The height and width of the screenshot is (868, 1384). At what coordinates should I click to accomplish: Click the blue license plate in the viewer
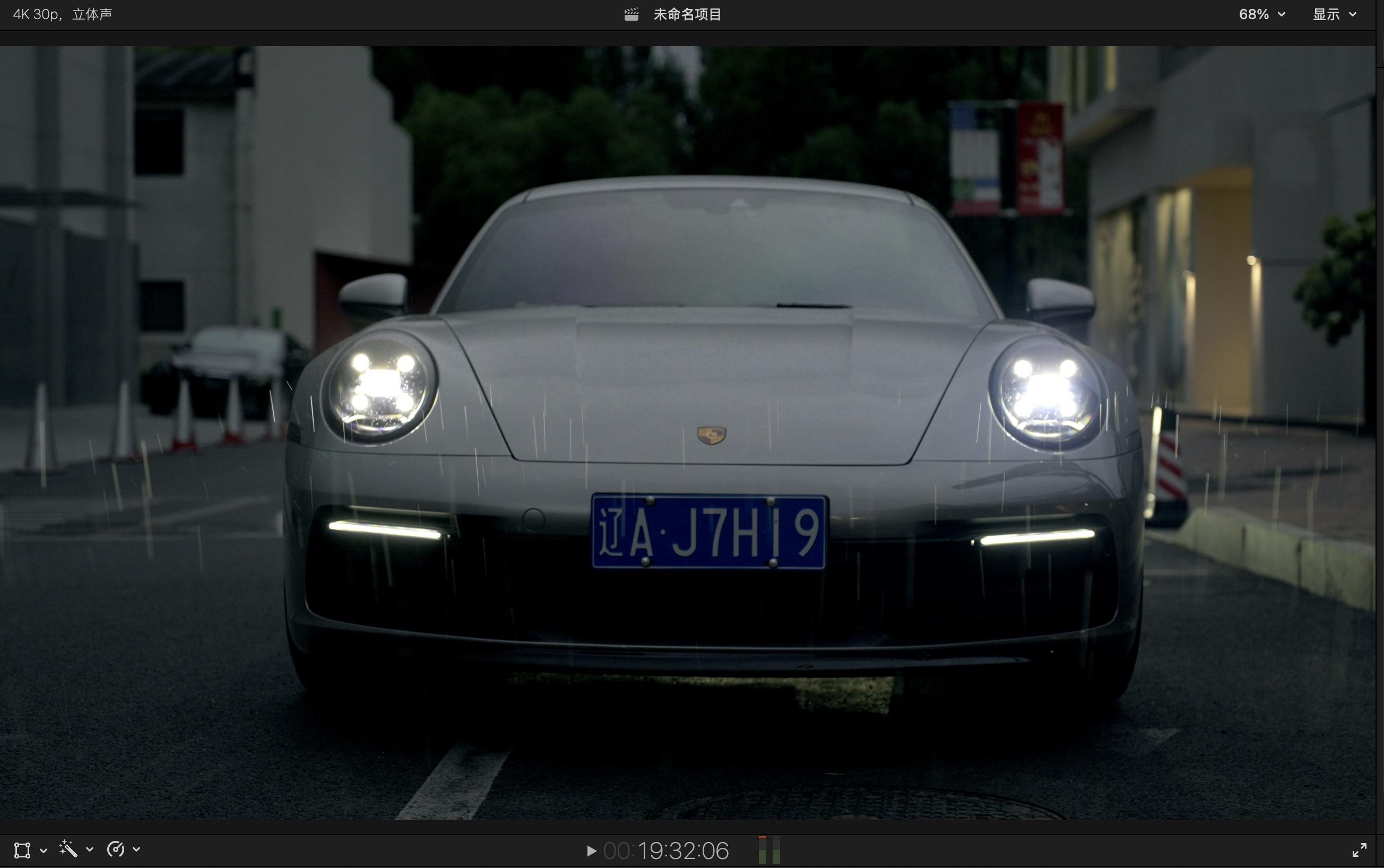tap(710, 532)
